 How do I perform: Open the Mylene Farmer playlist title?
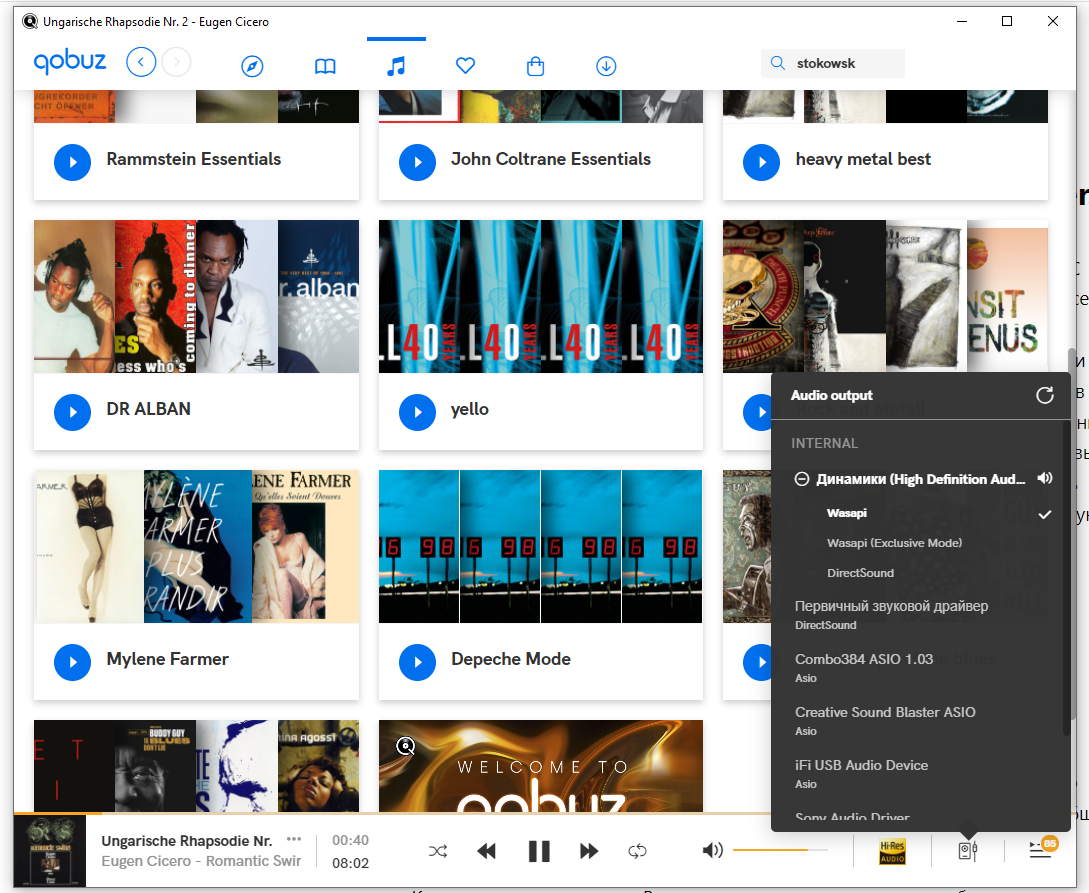(167, 659)
